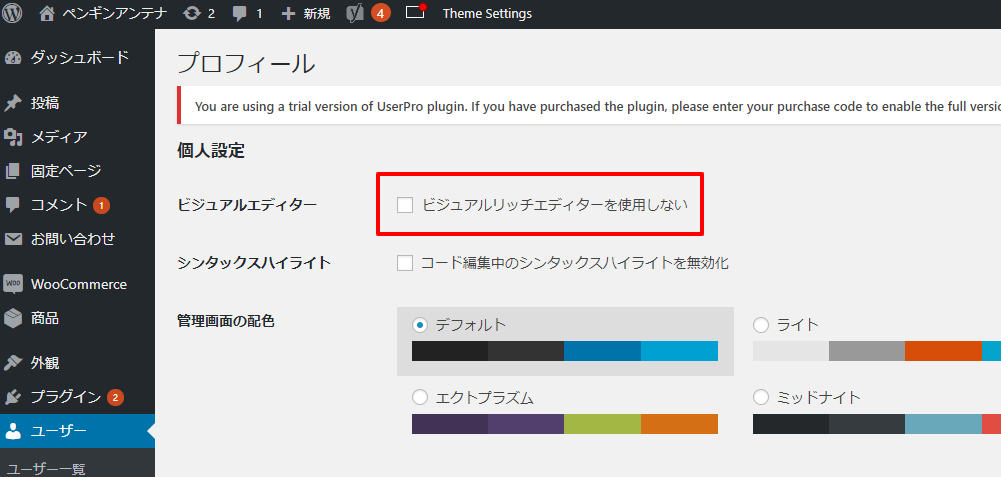The height and width of the screenshot is (477, 1001).
Task: Select the ミッドナイト color scheme radio
Action: 761,397
